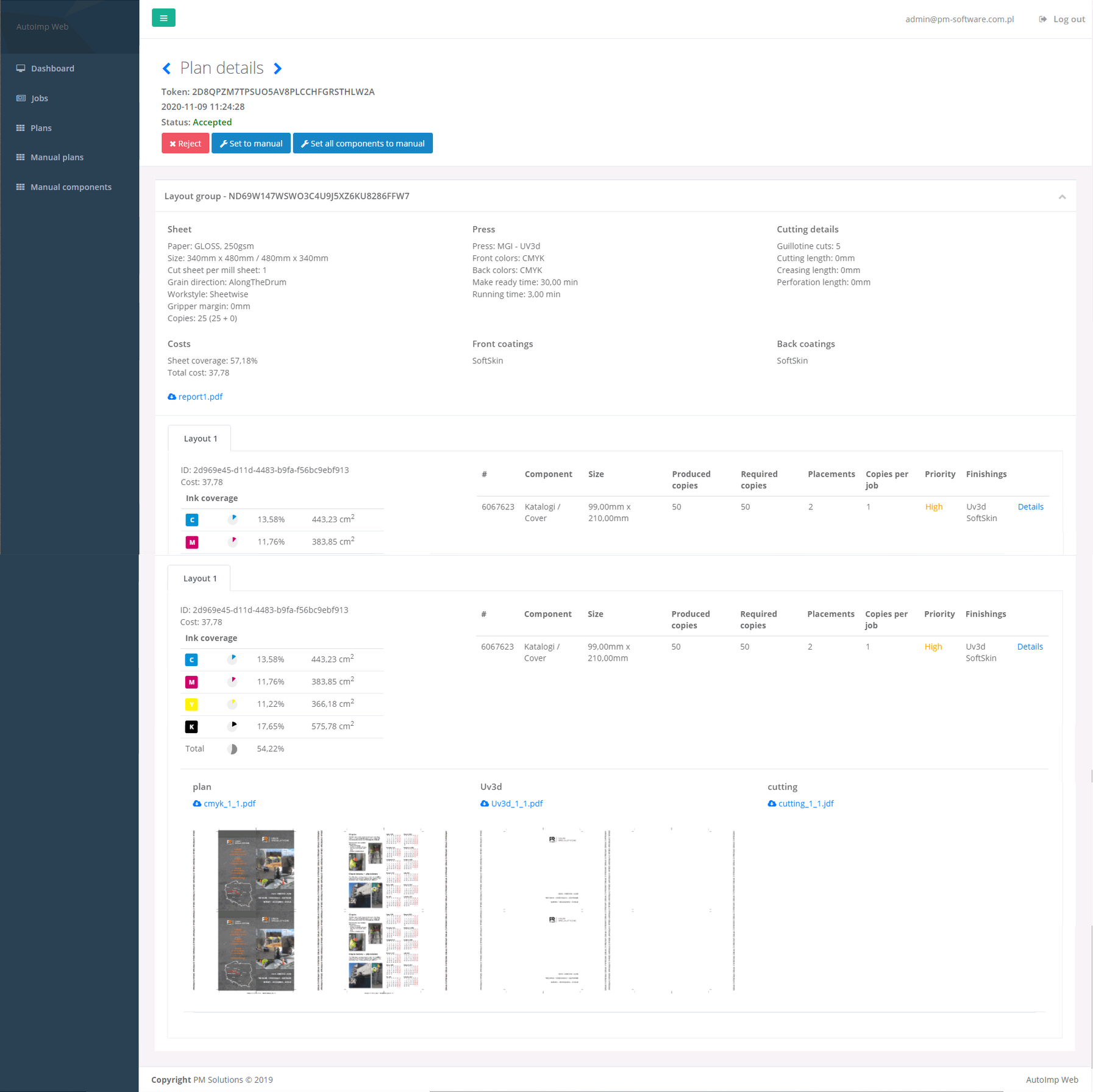Collapse the Layout group panel chevron
Image resolution: width=1093 pixels, height=1092 pixels.
tap(1062, 197)
